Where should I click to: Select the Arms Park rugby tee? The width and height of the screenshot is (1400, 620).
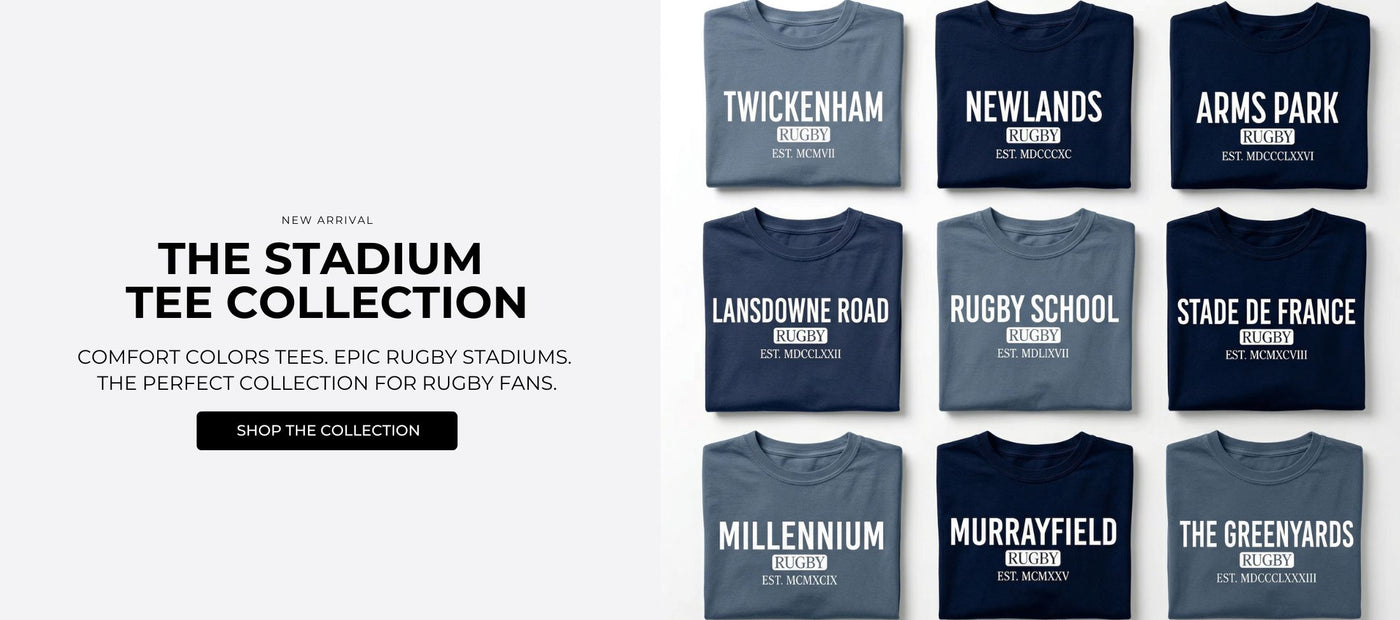[1268, 95]
